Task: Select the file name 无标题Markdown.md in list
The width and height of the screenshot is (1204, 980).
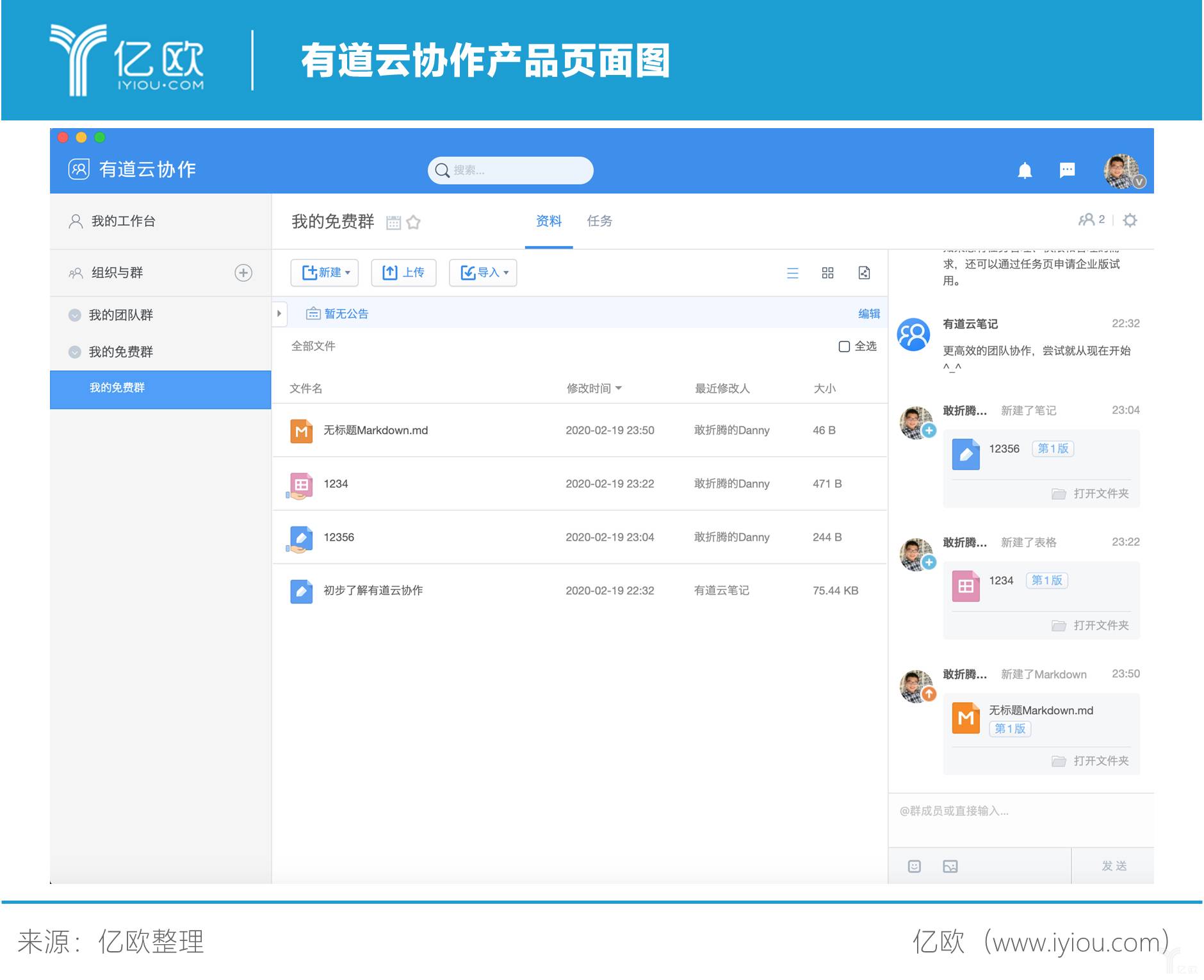Action: pyautogui.click(x=376, y=430)
